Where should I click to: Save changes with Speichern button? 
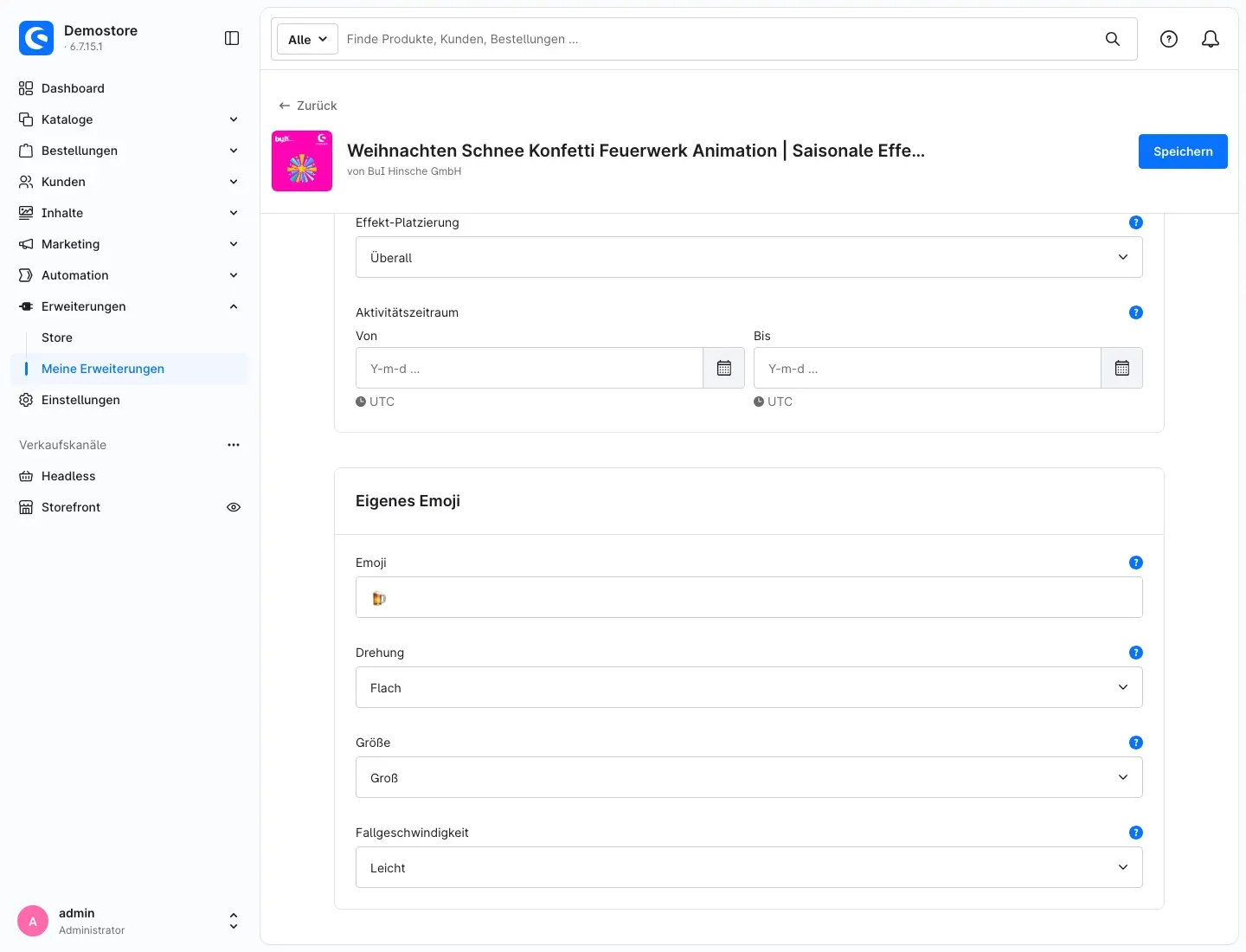(1183, 151)
